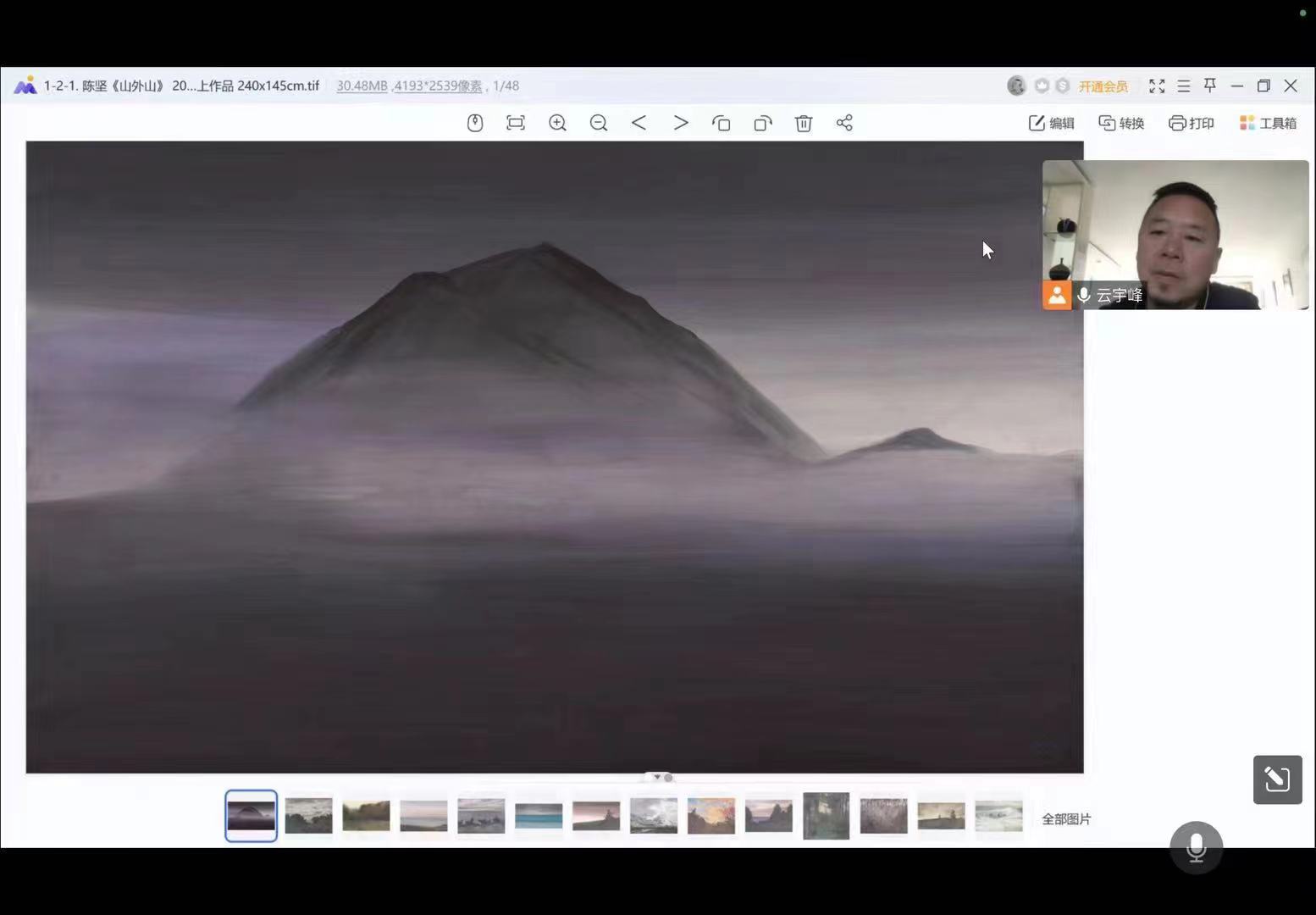Select the second thumbnail, a dark treeline landscape
This screenshot has width=1316, height=915.
pos(308,816)
